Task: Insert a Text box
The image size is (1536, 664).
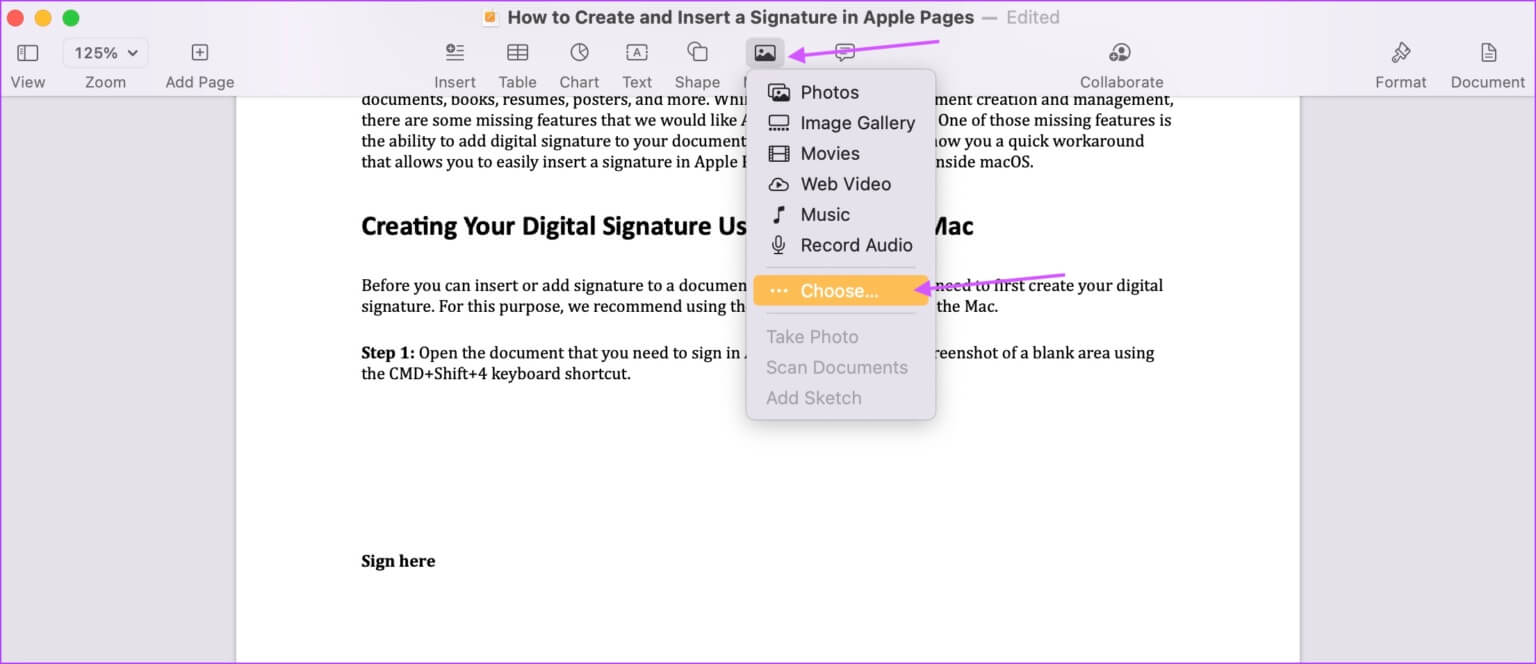Action: [x=636, y=53]
